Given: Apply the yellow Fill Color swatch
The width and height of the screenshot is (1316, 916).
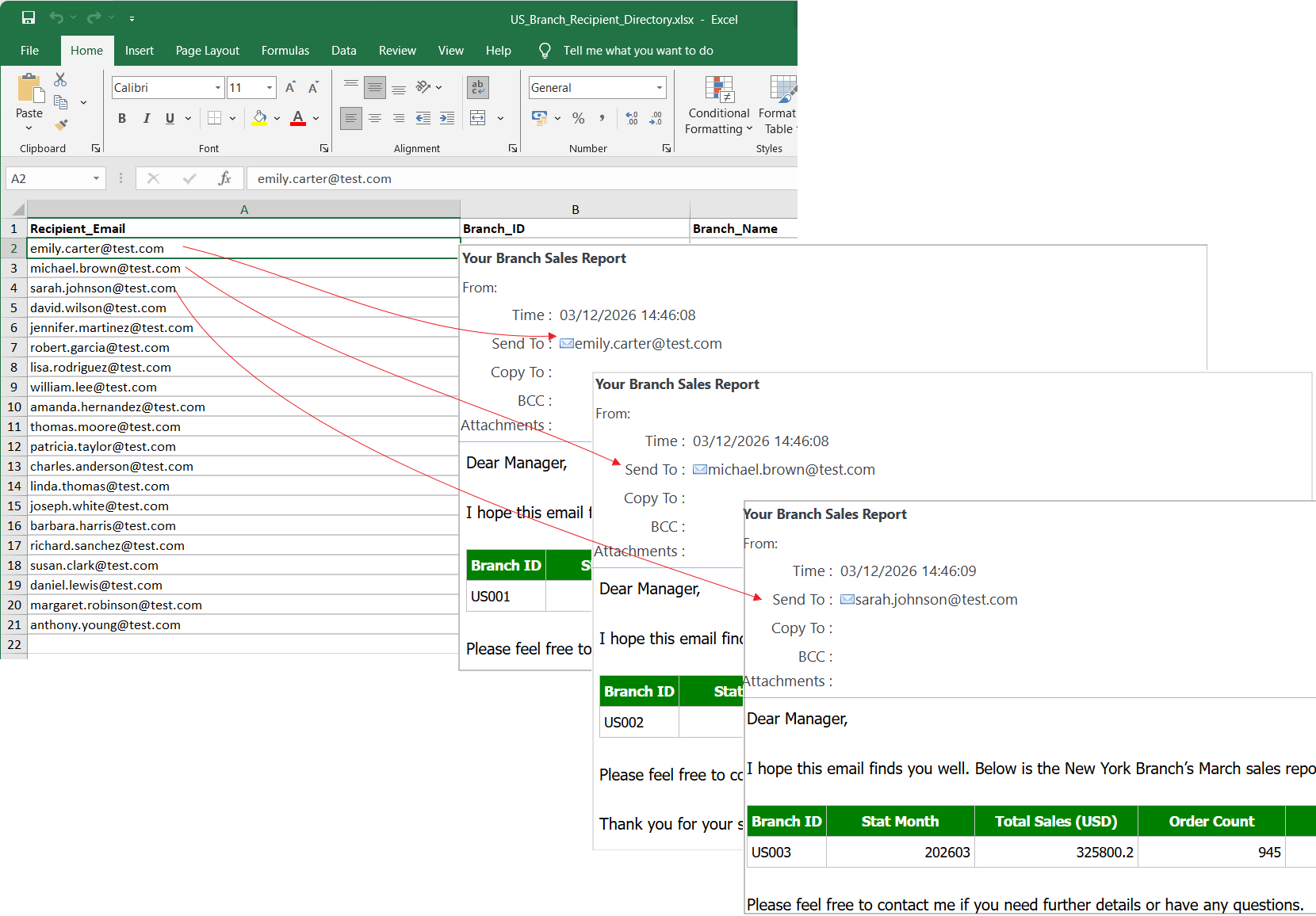Looking at the screenshot, I should [x=260, y=118].
